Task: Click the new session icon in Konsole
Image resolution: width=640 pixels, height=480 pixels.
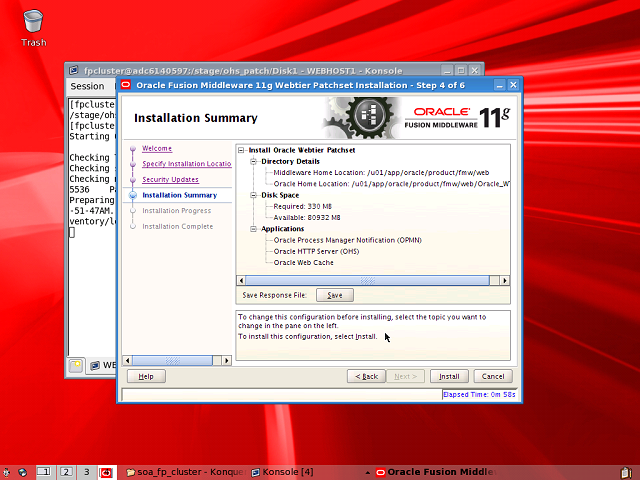Action: (76, 365)
